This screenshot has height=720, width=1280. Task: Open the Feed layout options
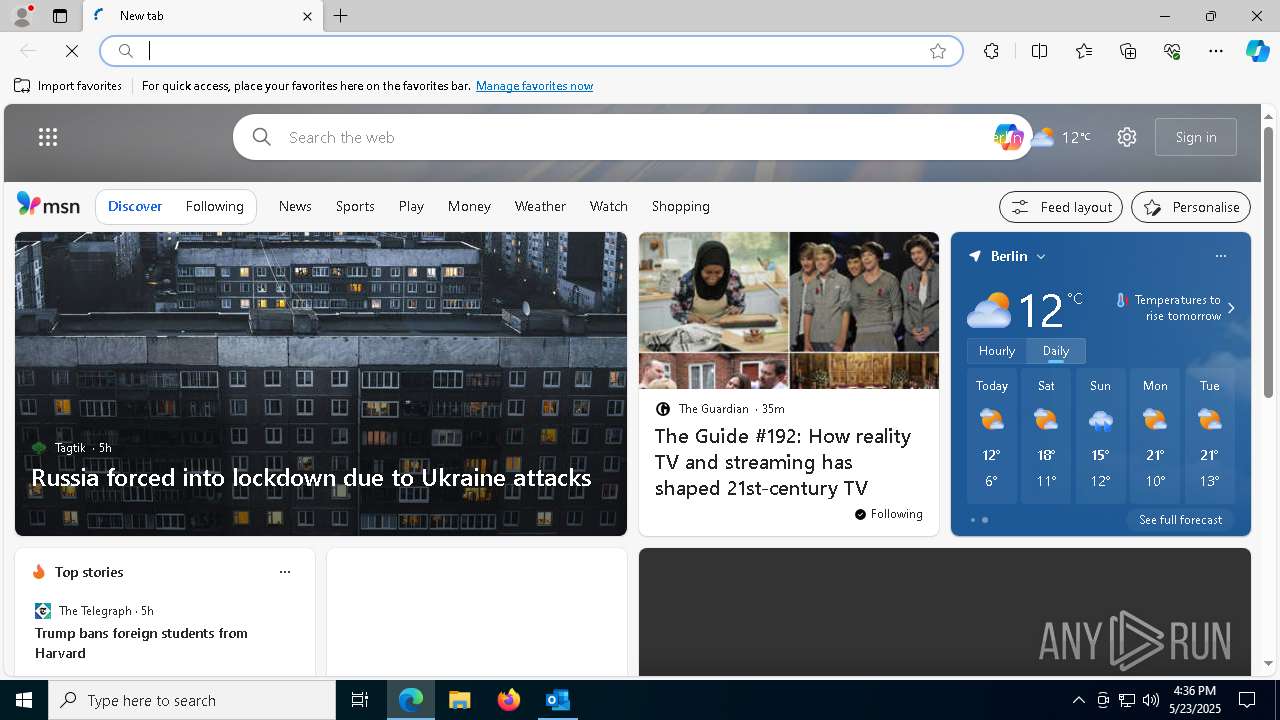click(1061, 207)
